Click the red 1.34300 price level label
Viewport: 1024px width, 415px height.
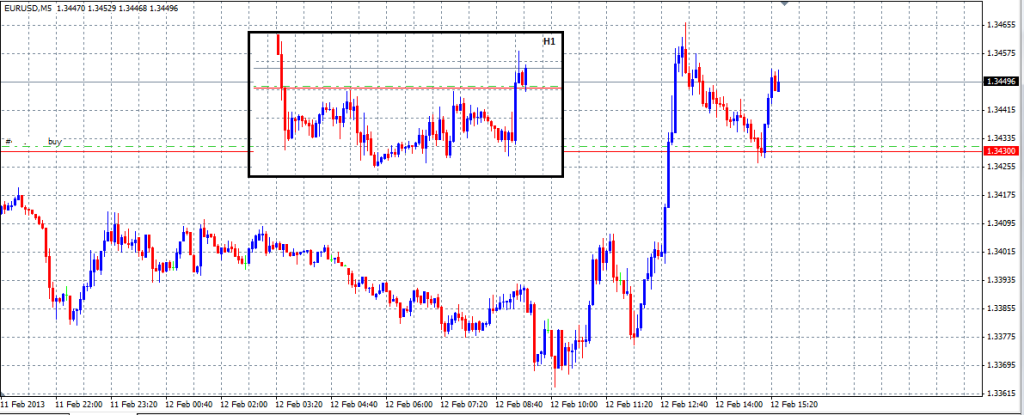[x=1002, y=151]
